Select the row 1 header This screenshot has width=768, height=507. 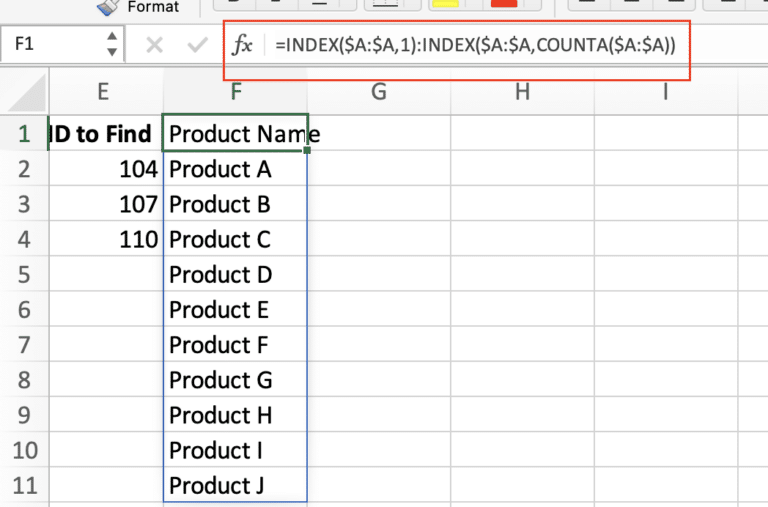click(x=23, y=134)
